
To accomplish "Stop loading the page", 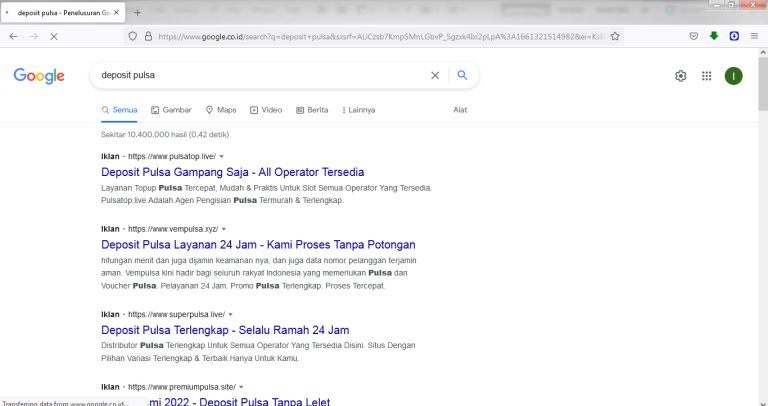I will [x=53, y=36].
